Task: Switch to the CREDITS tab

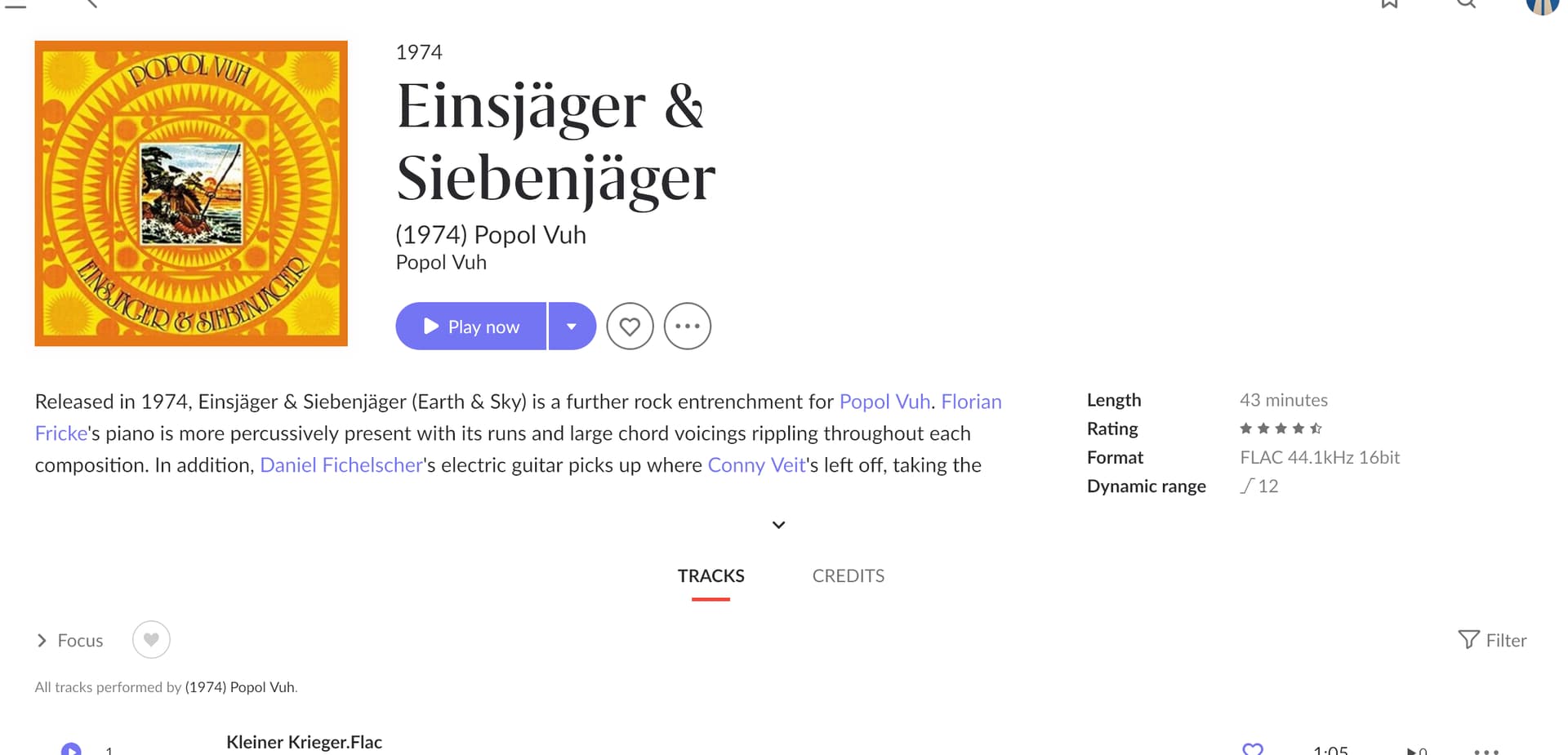Action: point(848,576)
